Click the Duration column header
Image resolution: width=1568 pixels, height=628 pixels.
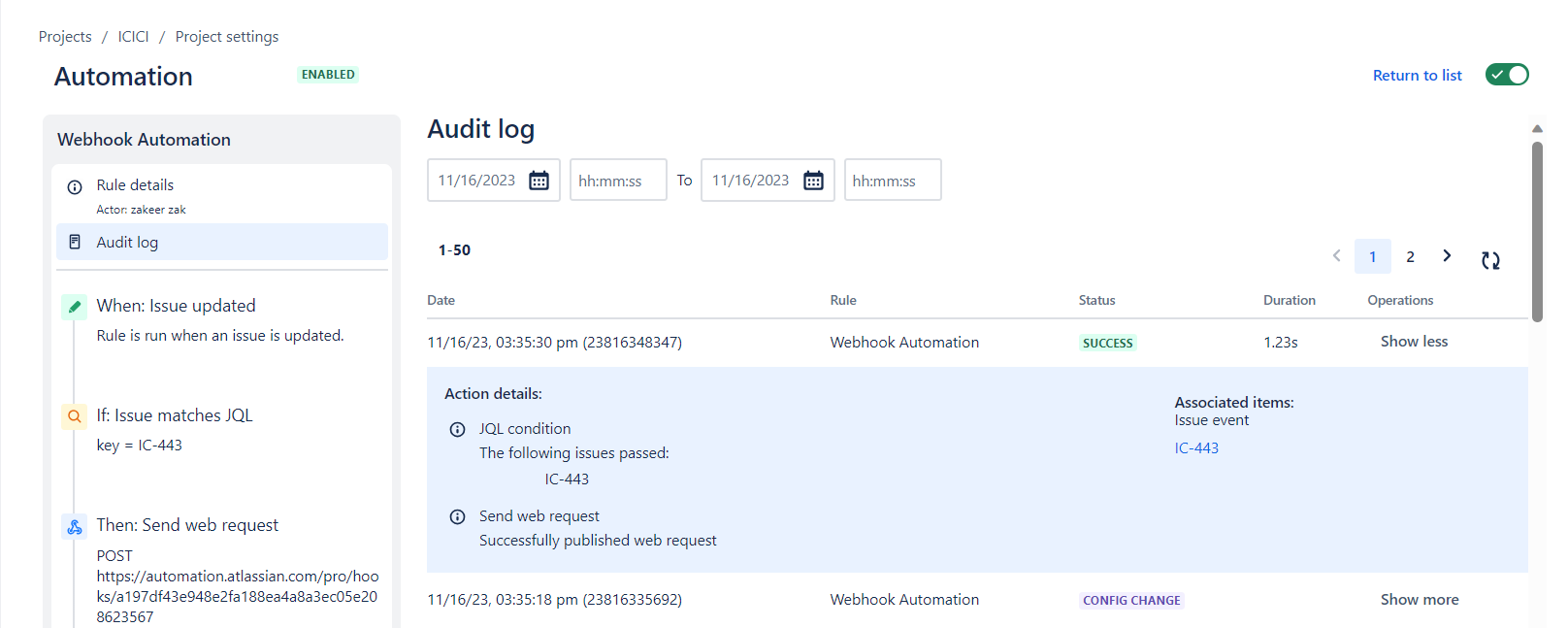pos(1289,301)
